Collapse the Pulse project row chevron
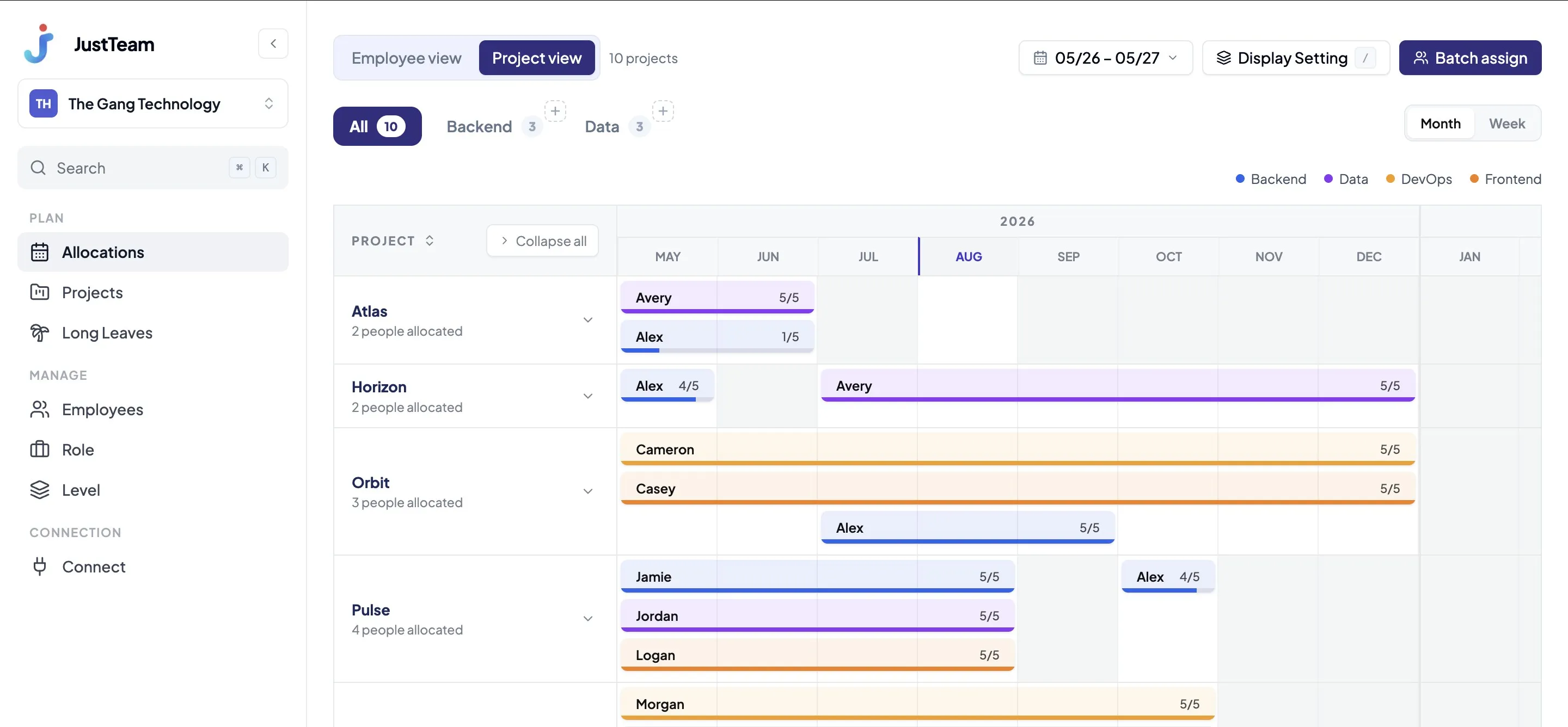1568x727 pixels. [588, 619]
